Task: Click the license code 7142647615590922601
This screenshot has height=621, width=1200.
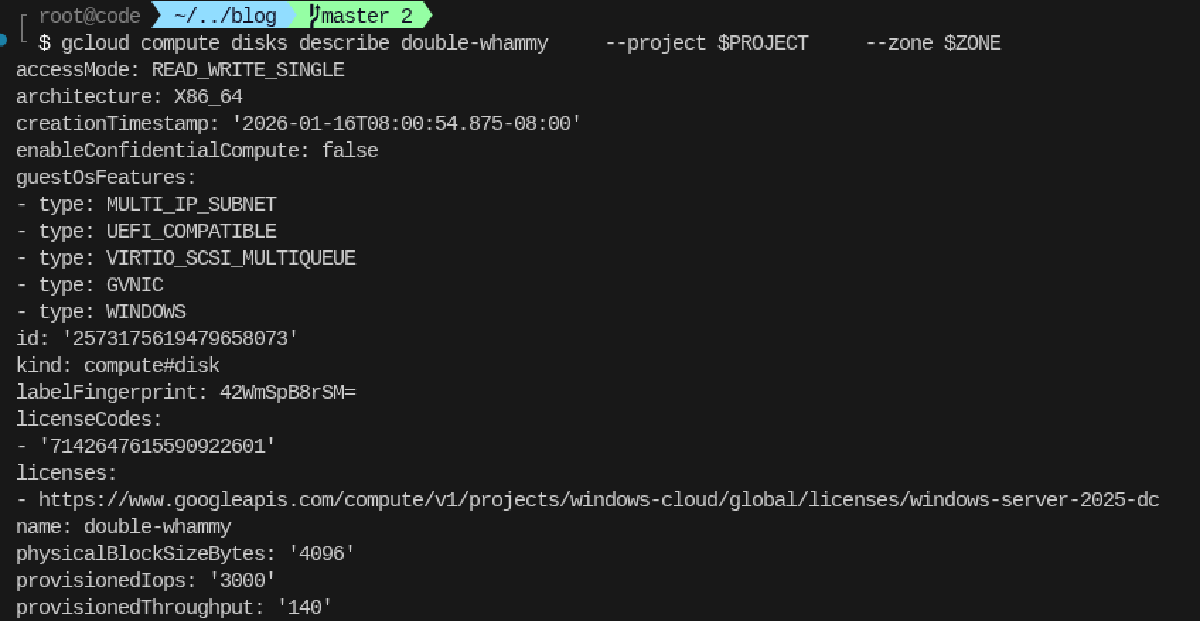Action: [157, 446]
